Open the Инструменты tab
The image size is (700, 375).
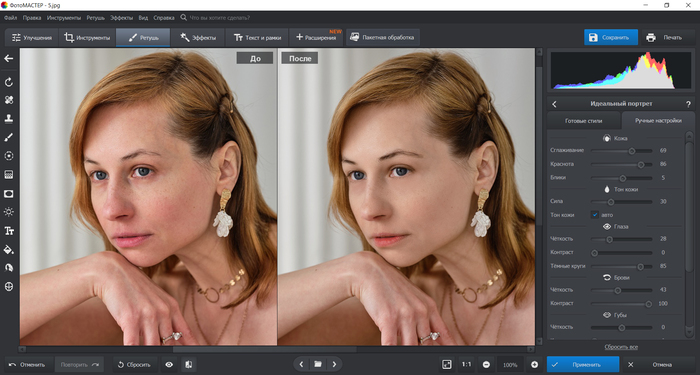click(x=87, y=38)
